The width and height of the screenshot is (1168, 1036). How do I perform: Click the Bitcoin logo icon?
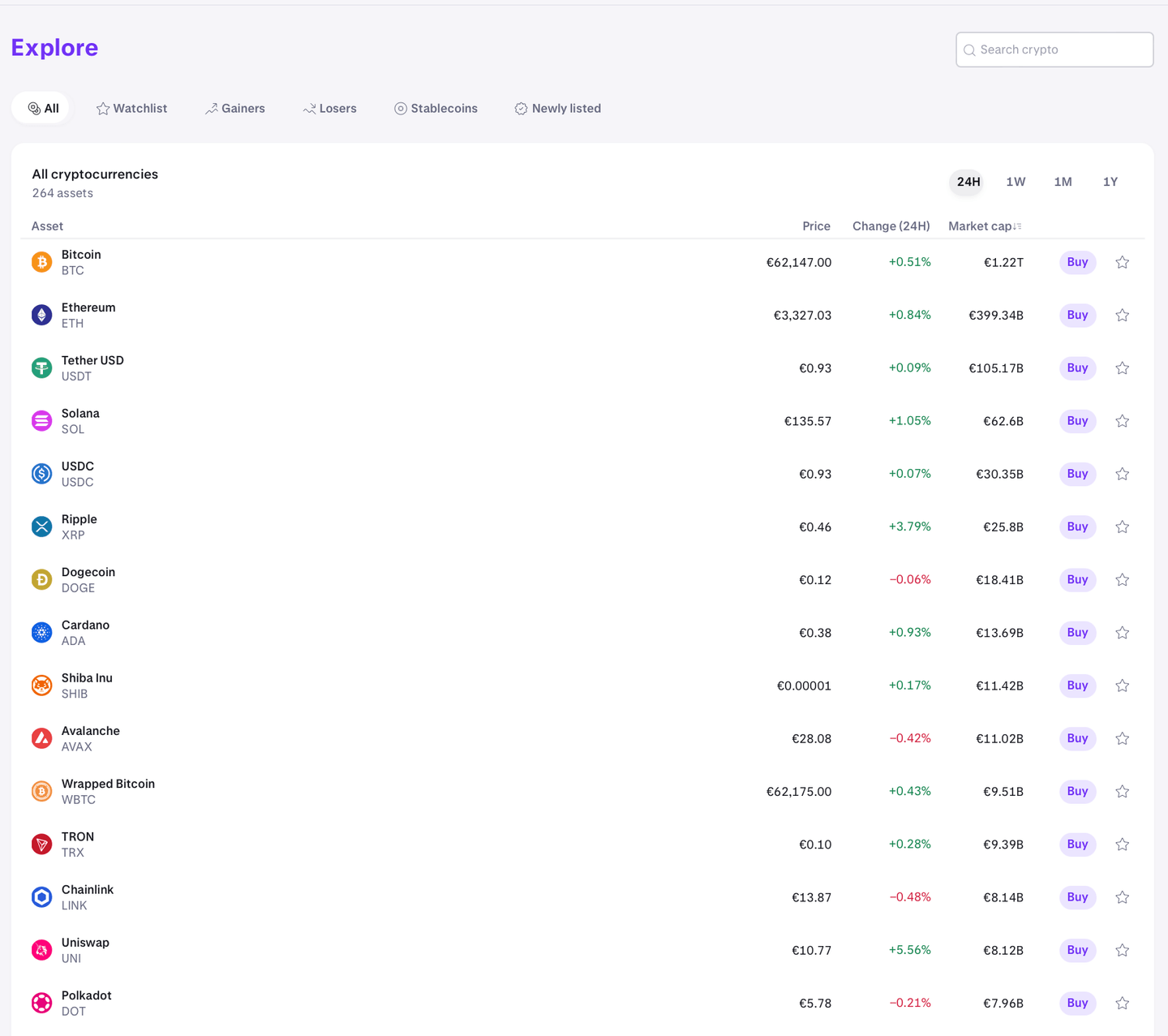(x=41, y=262)
